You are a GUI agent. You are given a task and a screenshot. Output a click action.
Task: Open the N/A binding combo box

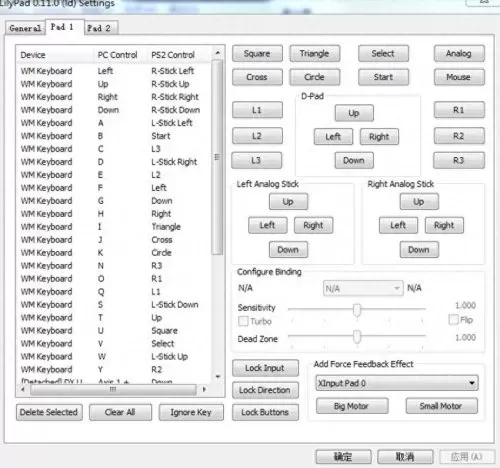363,288
